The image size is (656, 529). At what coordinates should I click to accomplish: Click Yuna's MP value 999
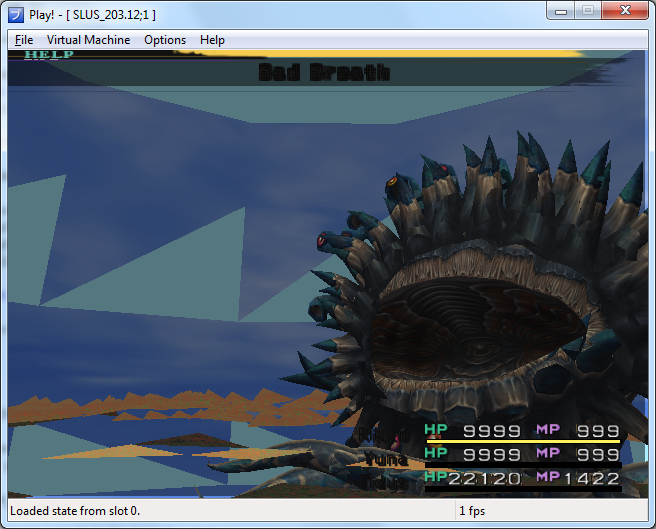(x=598, y=455)
